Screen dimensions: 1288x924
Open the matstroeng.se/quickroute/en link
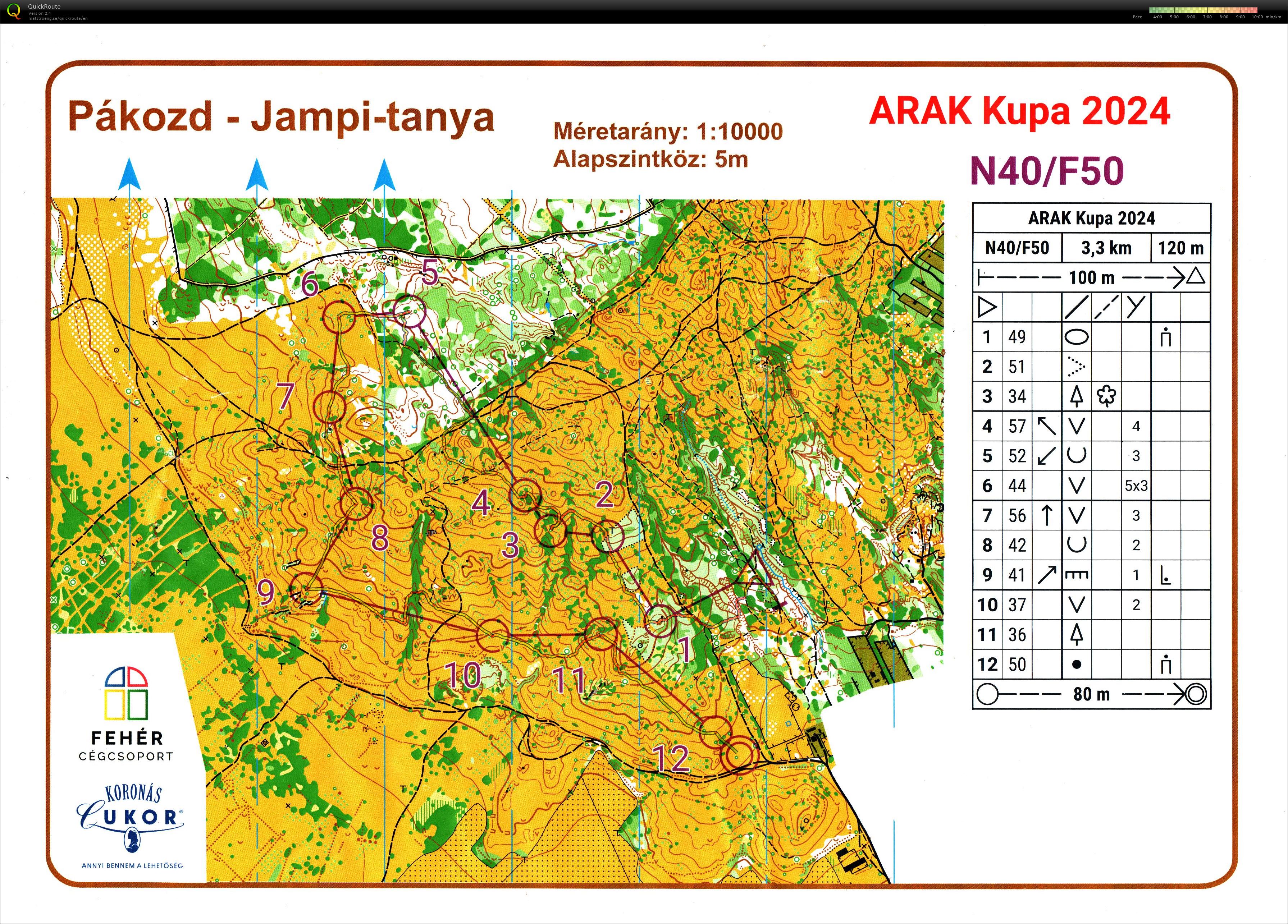pos(58,18)
